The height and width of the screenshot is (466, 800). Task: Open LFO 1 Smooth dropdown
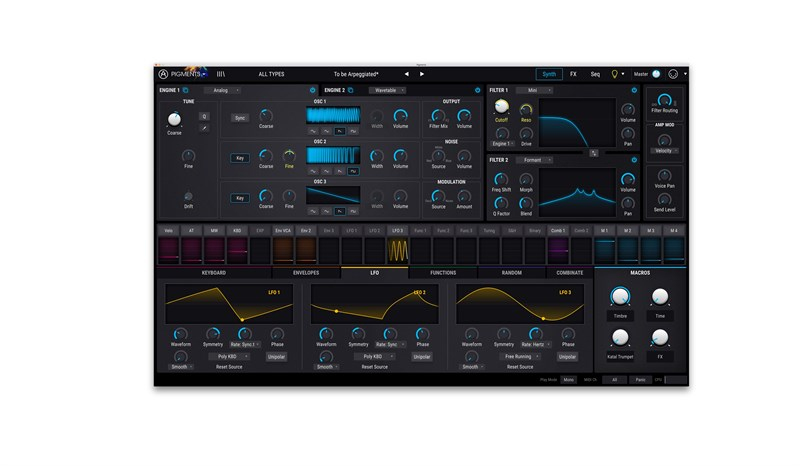(x=182, y=367)
